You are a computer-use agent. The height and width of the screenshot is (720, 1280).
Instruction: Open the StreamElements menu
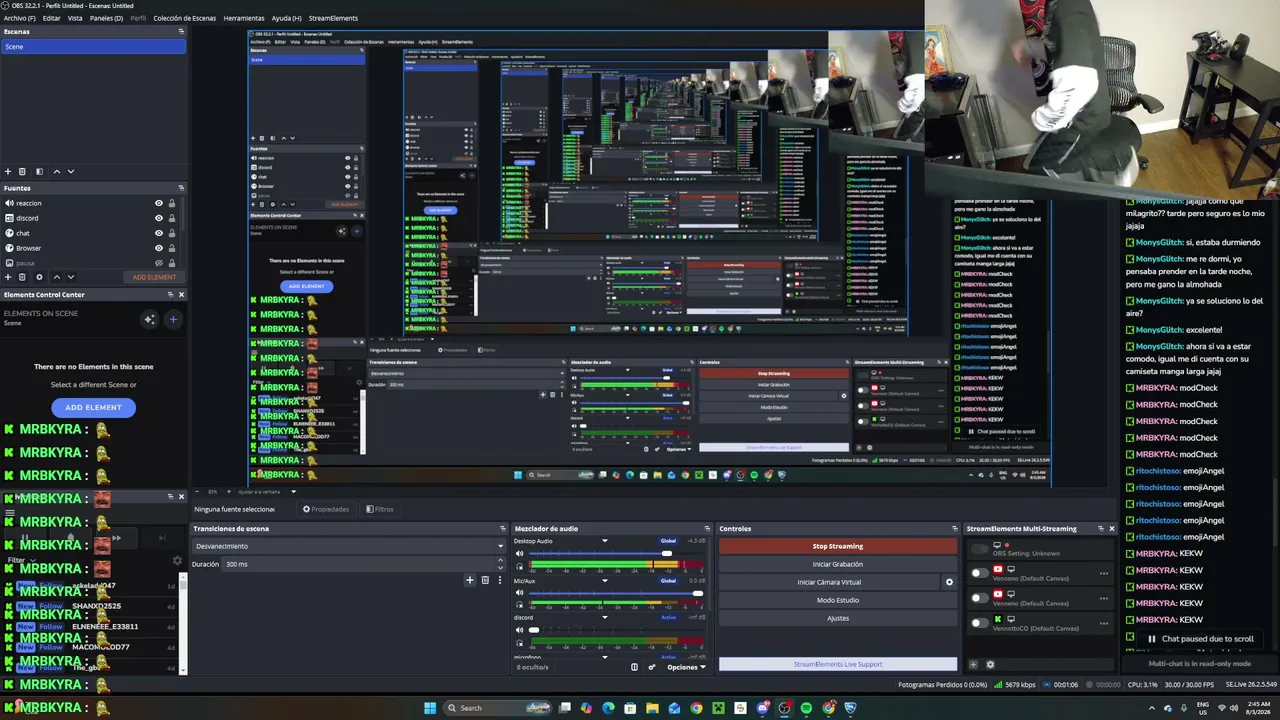(333, 18)
